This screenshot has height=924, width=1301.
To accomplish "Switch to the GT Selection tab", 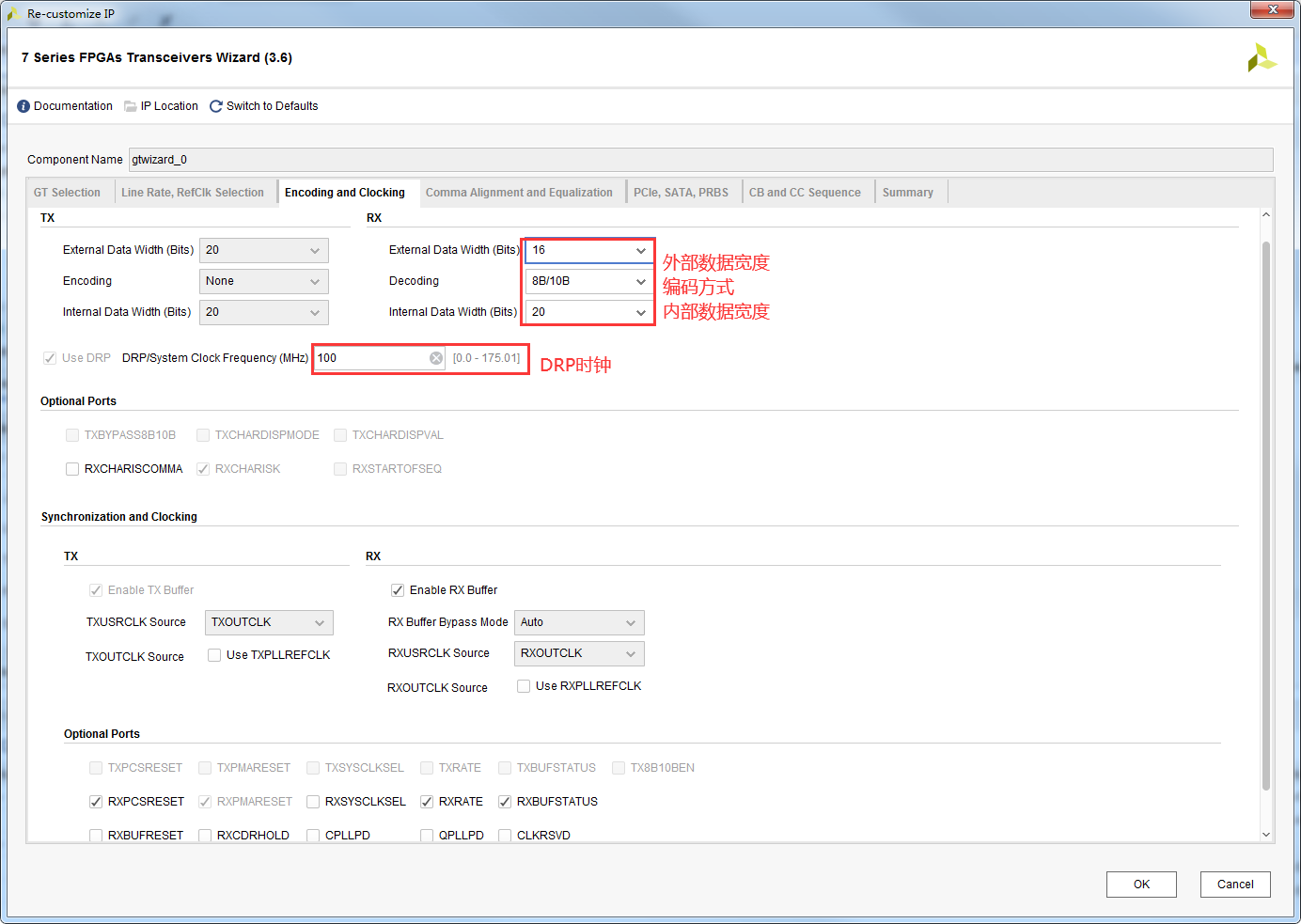I will click(67, 193).
